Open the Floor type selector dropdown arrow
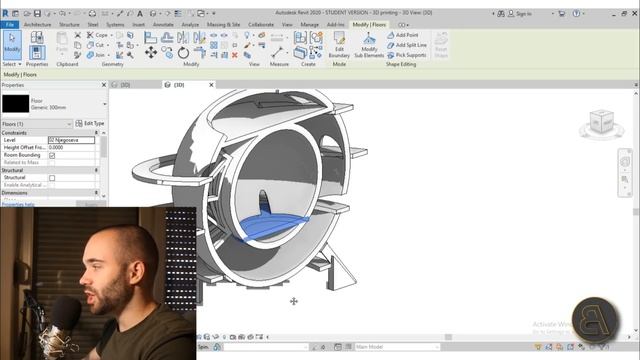Image resolution: width=640 pixels, height=360 pixels. (x=104, y=104)
